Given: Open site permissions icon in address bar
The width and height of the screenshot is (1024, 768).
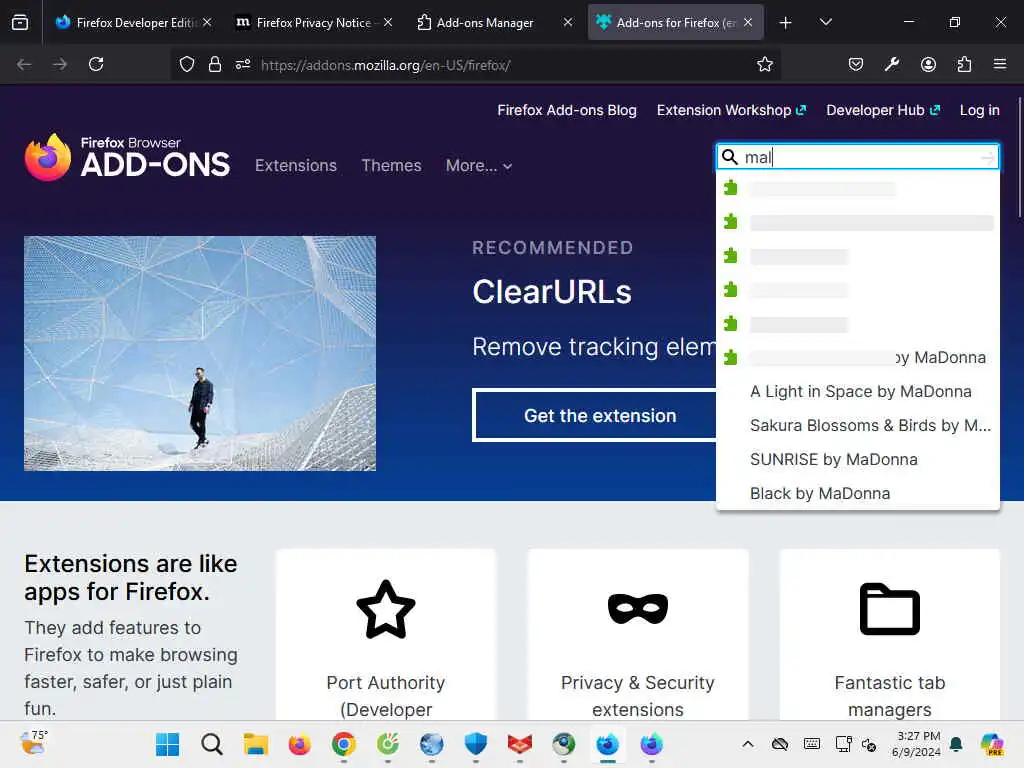Looking at the screenshot, I should 243,64.
